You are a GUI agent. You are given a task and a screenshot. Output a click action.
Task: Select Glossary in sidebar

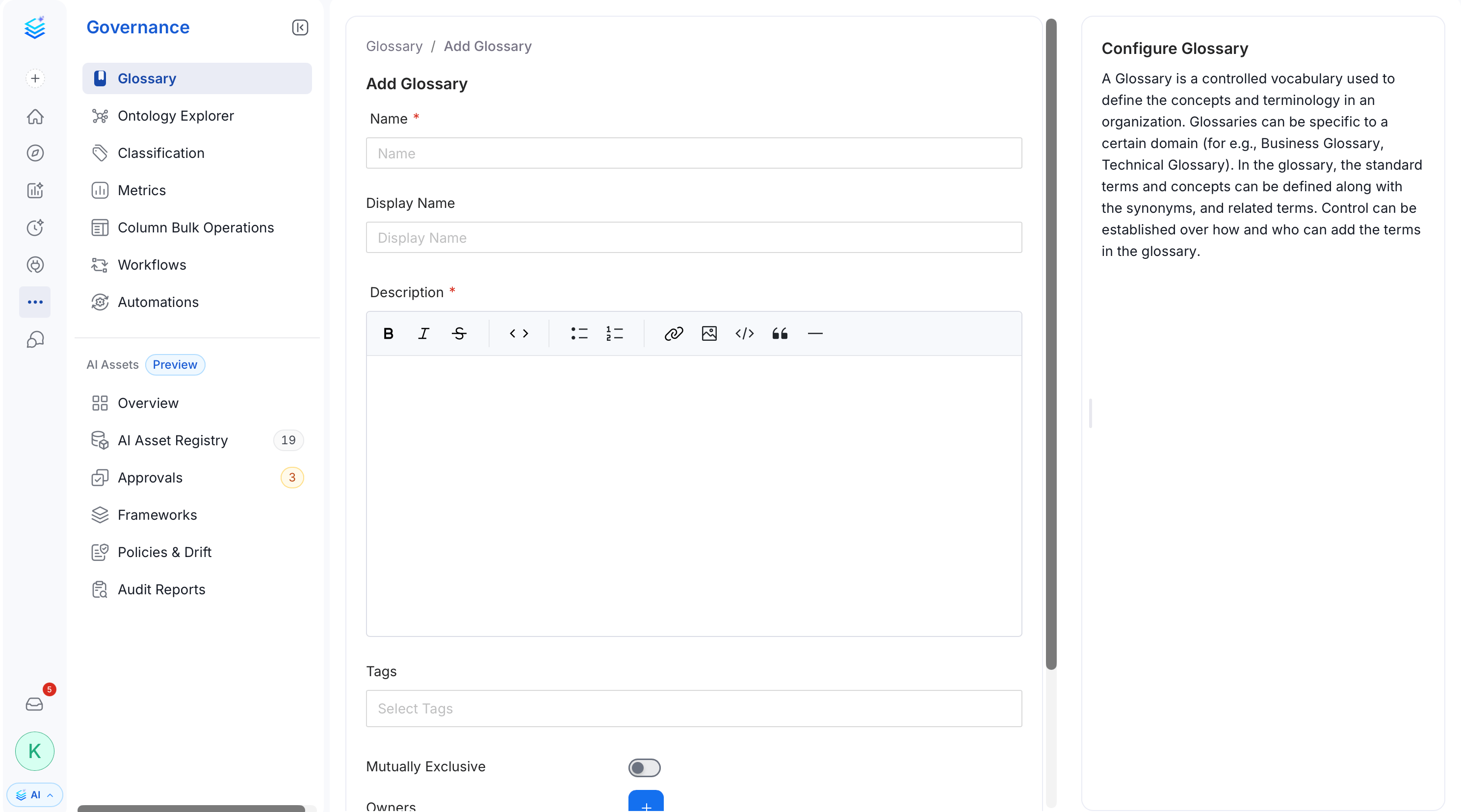coord(197,78)
